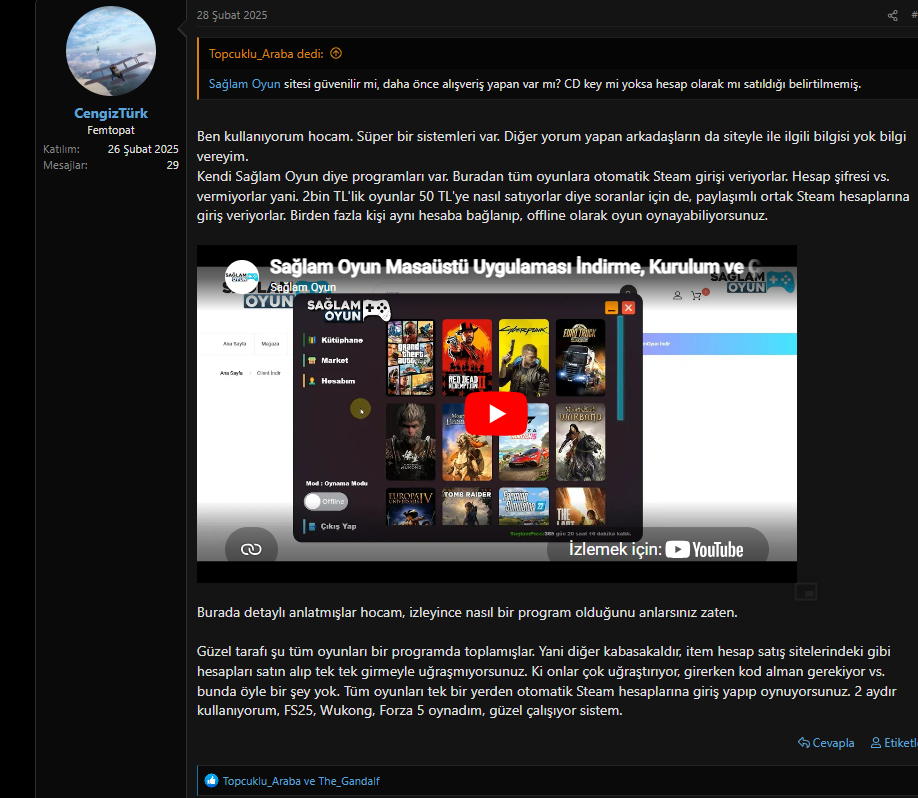The image size is (918, 798).
Task: Click the Sağlam Oyun channel name
Action: (x=303, y=287)
